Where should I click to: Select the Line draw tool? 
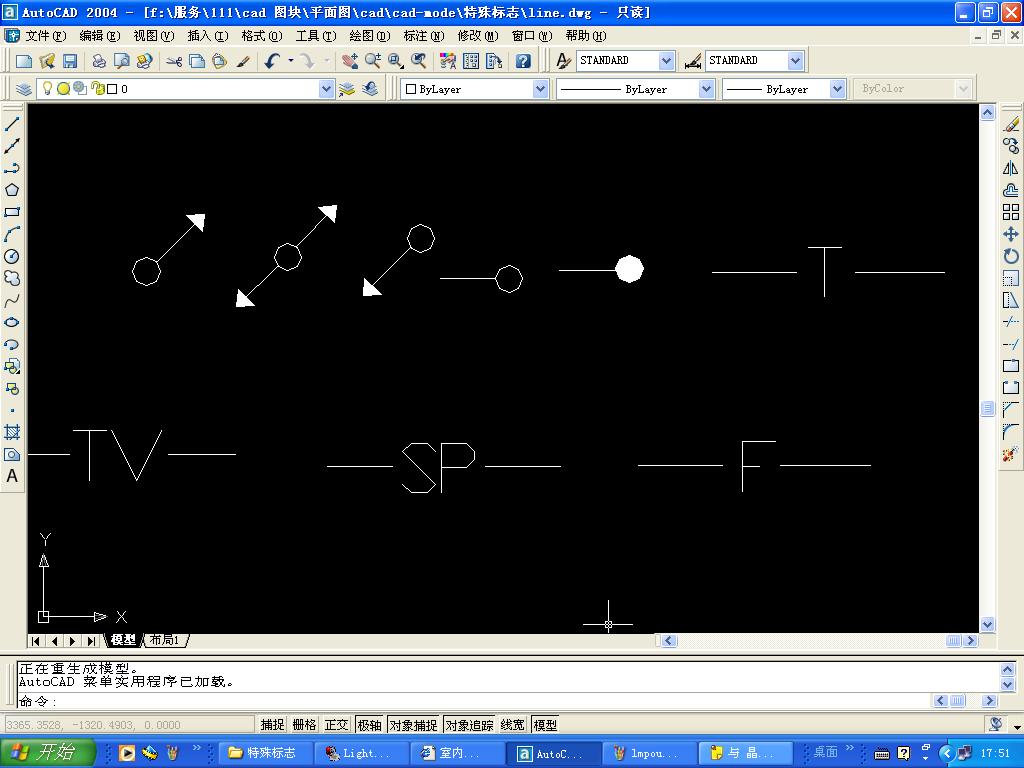click(12, 123)
